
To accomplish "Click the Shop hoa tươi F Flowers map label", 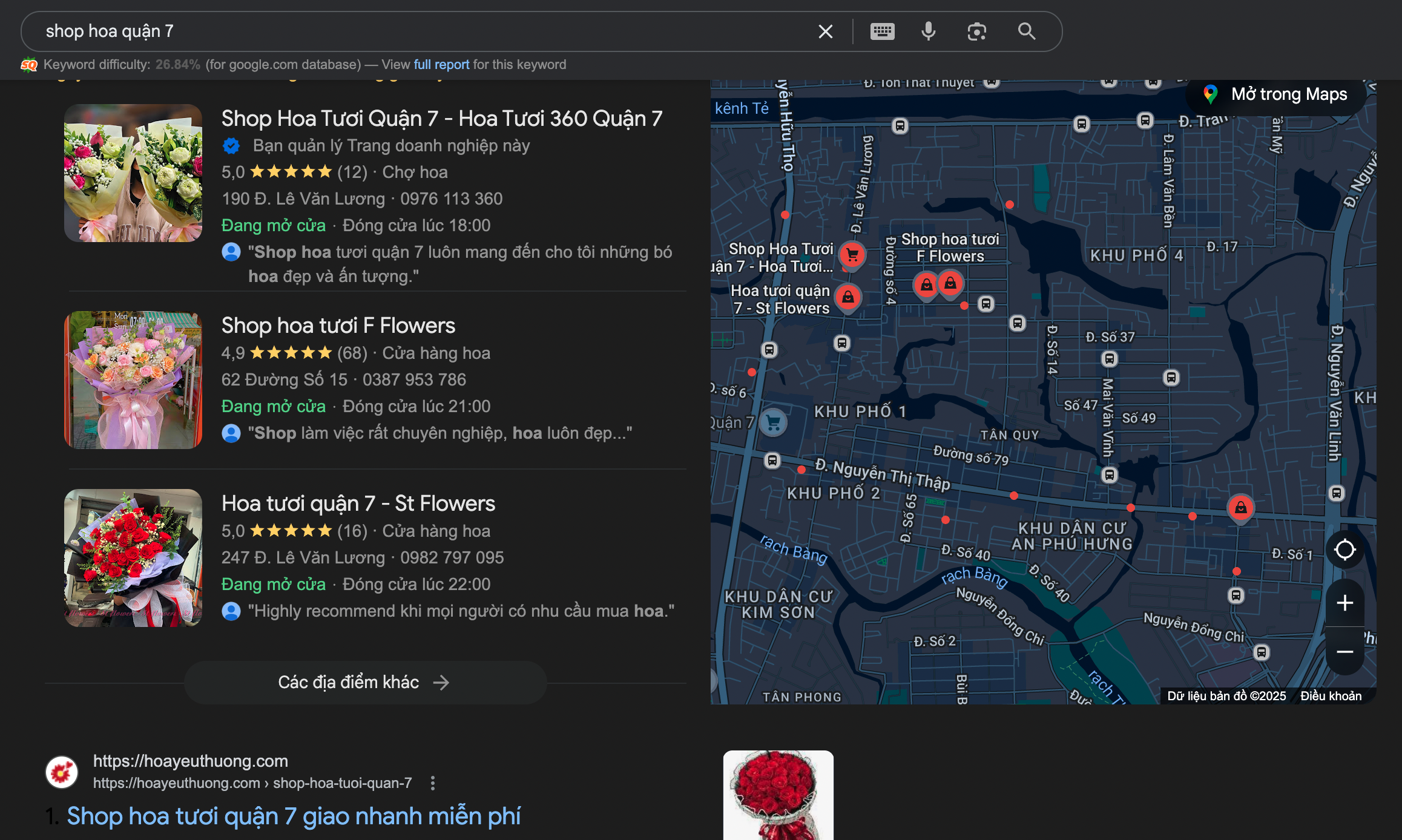I will [x=950, y=248].
